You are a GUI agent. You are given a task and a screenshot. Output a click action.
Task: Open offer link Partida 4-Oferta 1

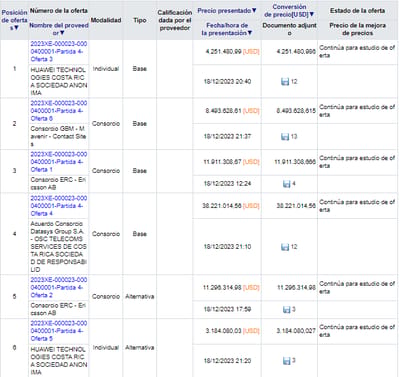pos(59,162)
